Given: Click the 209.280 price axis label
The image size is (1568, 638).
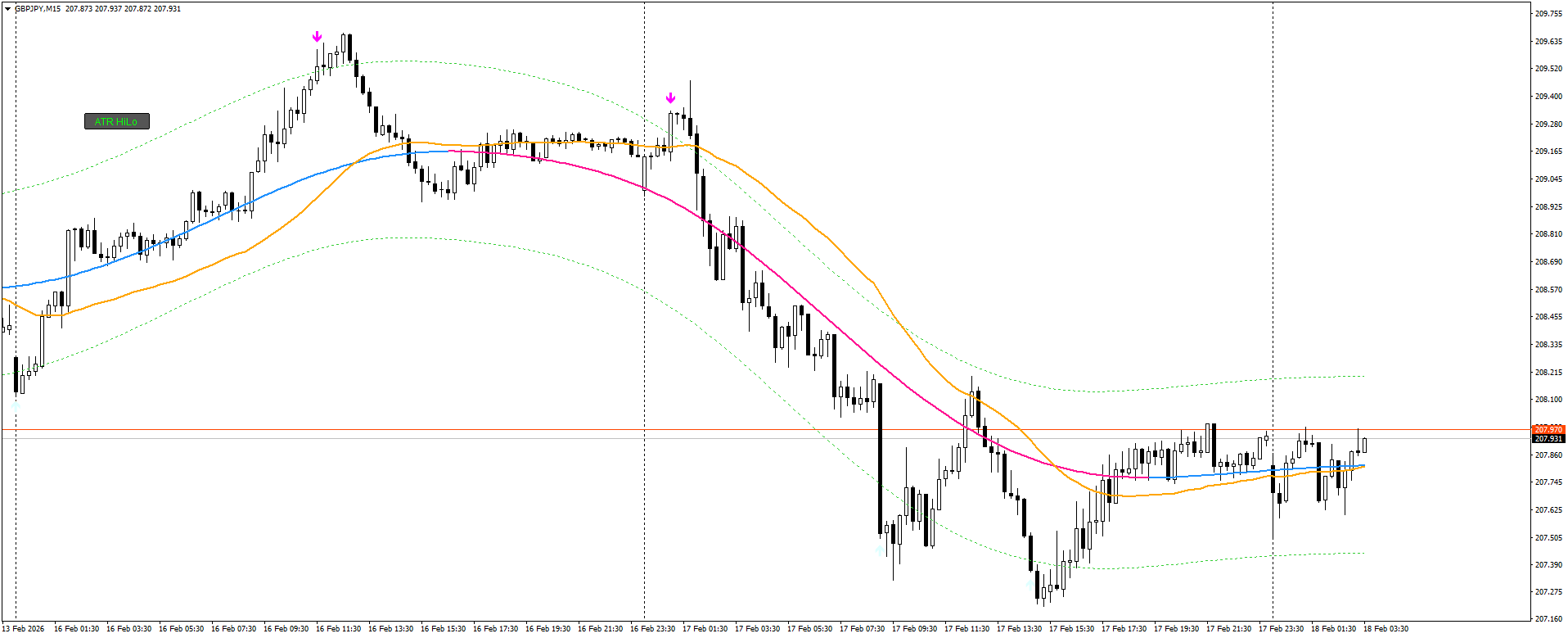Looking at the screenshot, I should pyautogui.click(x=1548, y=124).
